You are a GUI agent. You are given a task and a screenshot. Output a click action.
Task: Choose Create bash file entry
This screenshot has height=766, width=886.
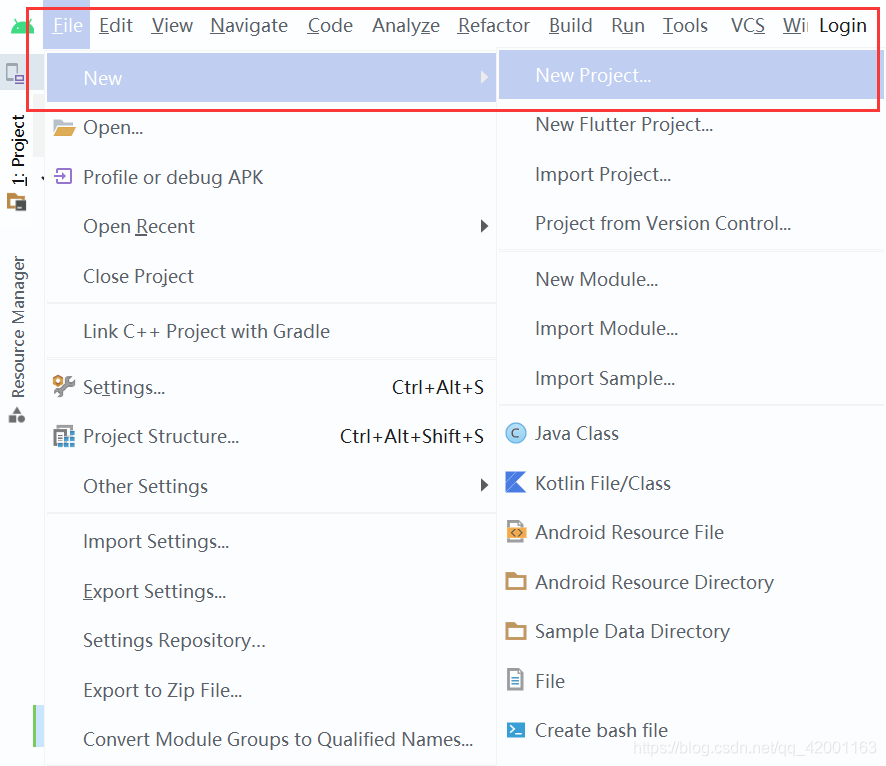coord(691,730)
